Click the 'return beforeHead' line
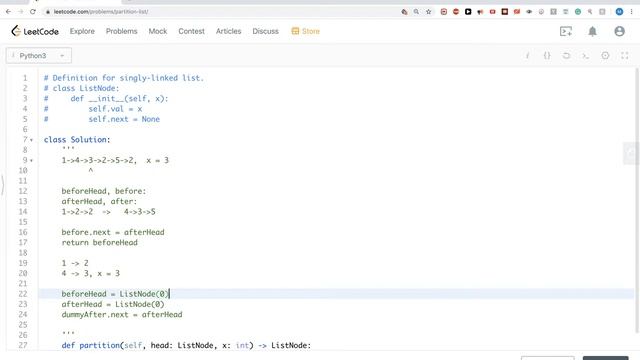Screen dimensions: 640x360 (100, 242)
